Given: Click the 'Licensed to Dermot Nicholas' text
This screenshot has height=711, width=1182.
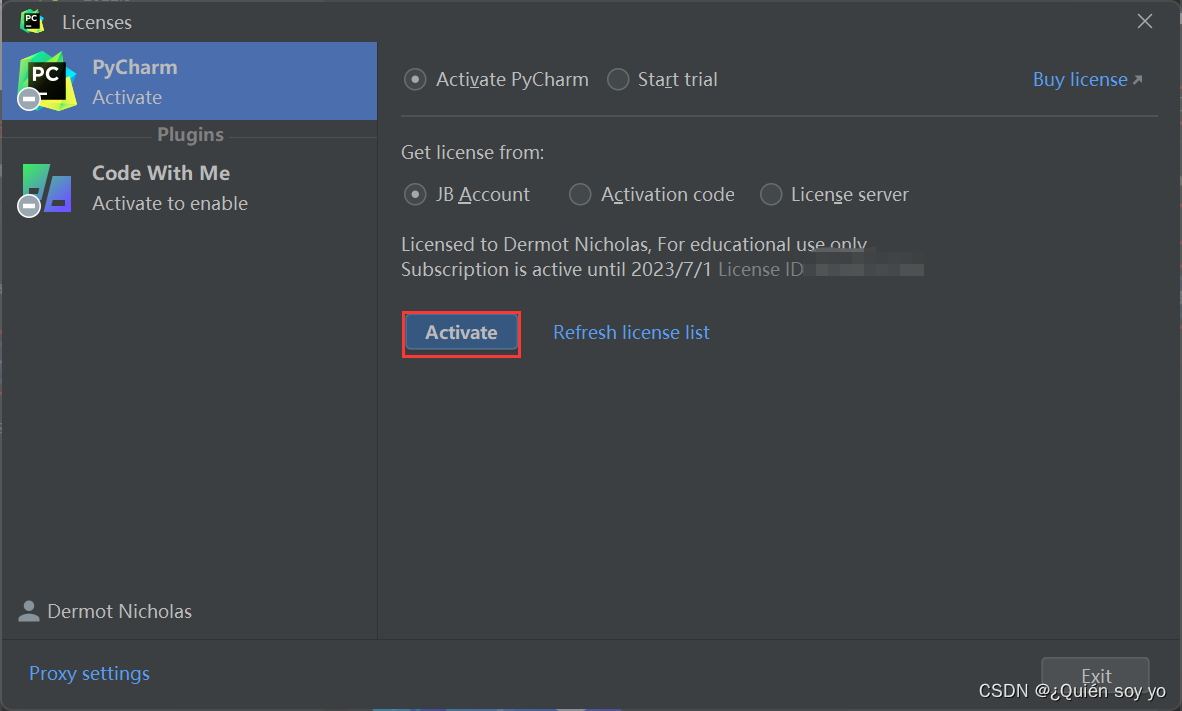Looking at the screenshot, I should [525, 244].
